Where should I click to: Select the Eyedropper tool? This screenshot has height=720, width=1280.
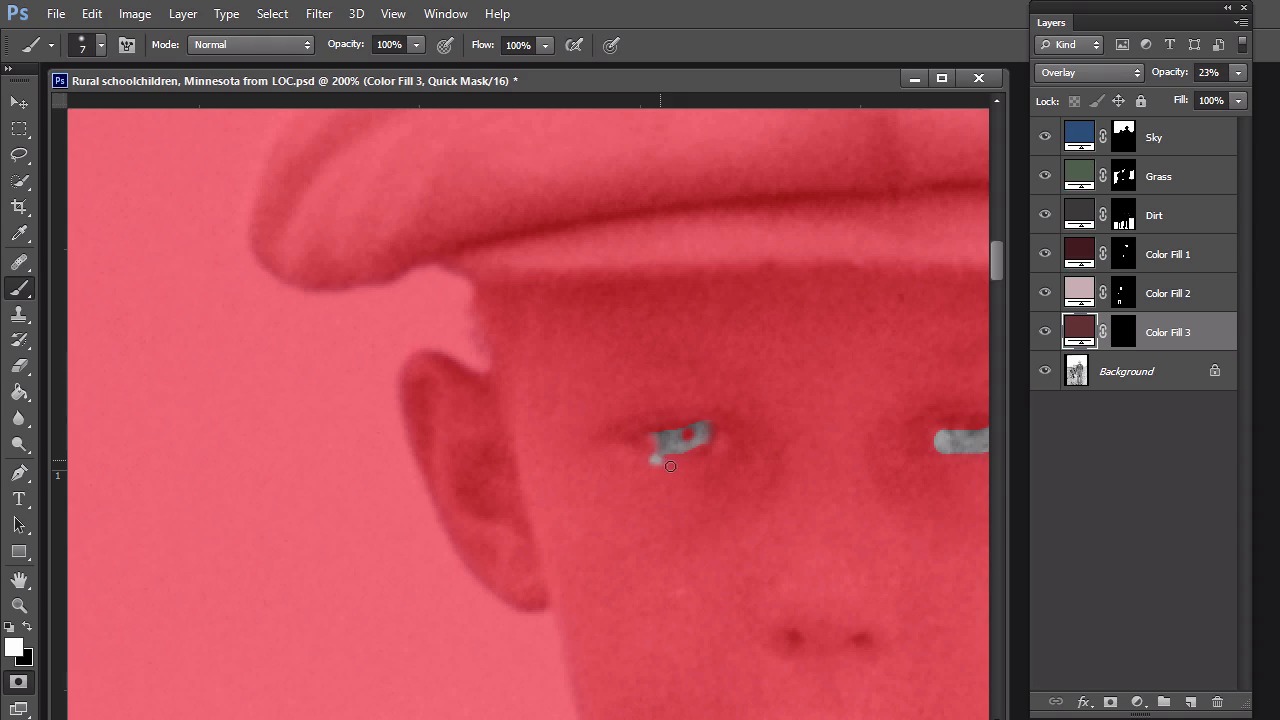(x=19, y=233)
